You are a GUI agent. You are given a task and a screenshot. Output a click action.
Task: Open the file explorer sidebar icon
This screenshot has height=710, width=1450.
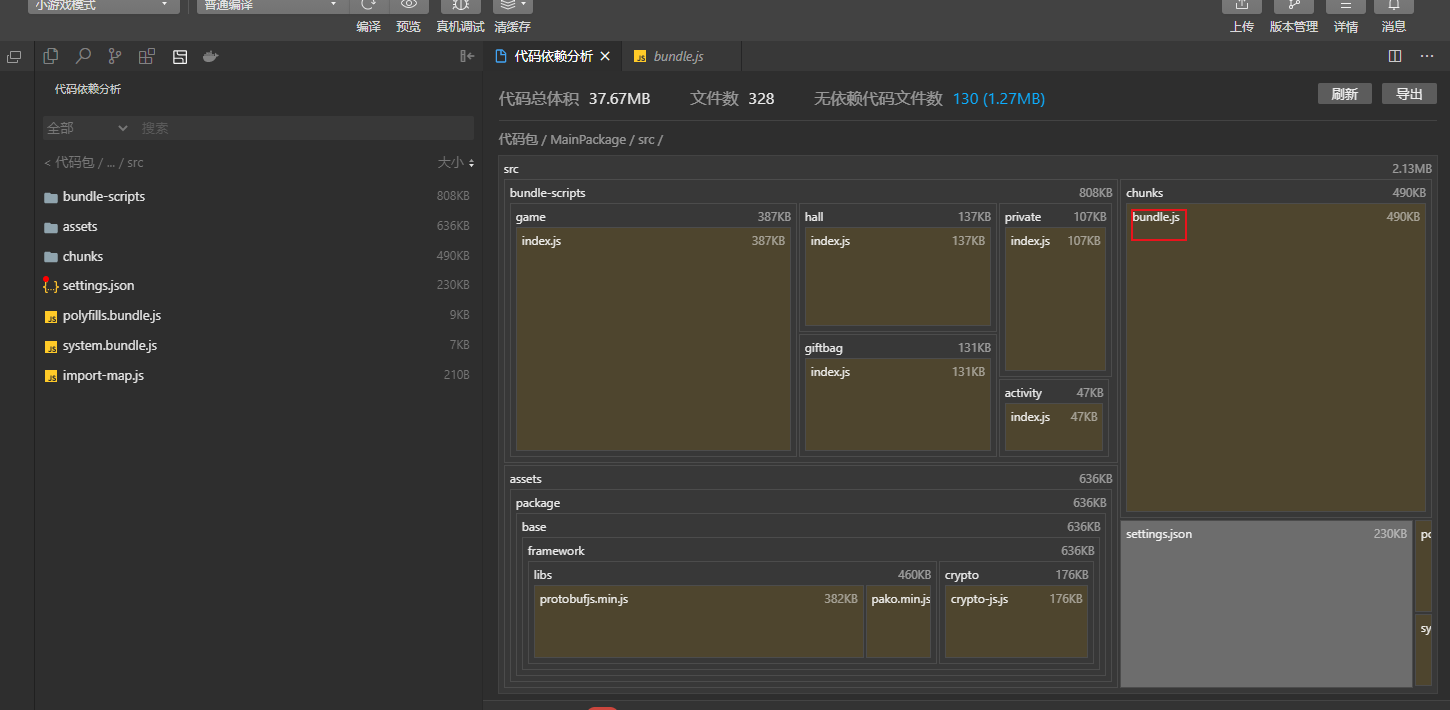pyautogui.click(x=51, y=57)
